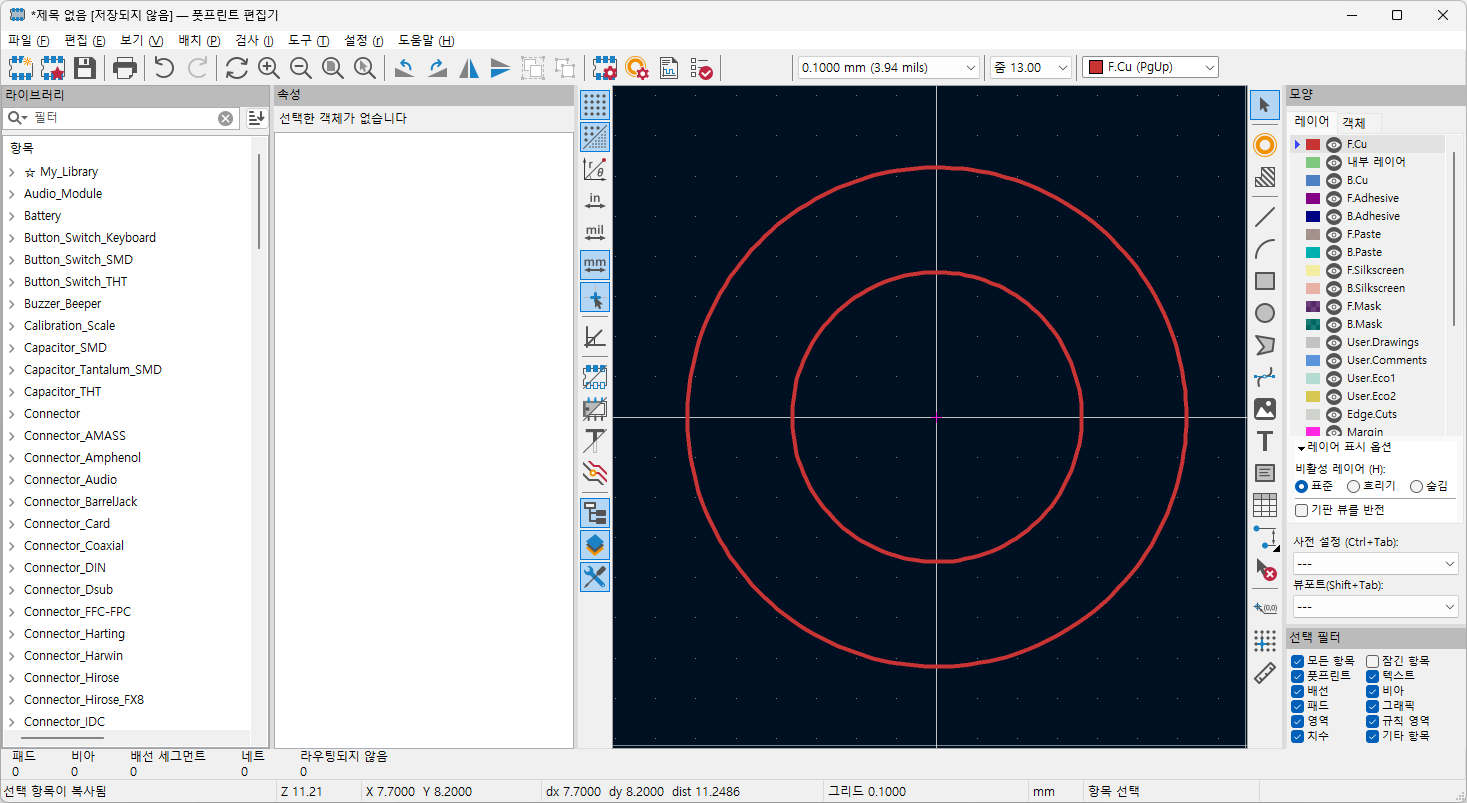Open pad properties defaults
The image size is (1467, 803).
[x=637, y=68]
